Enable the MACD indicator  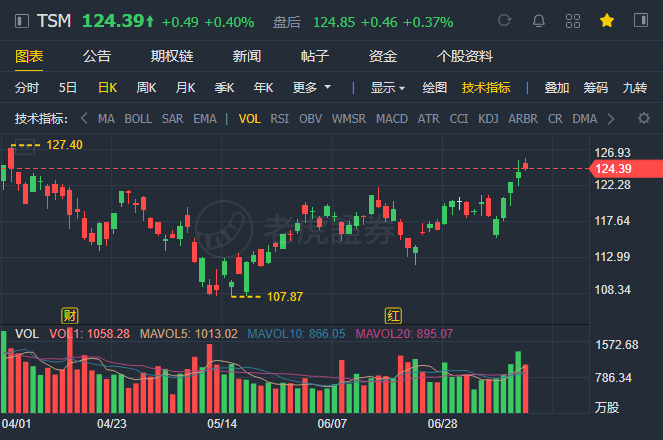pyautogui.click(x=392, y=119)
